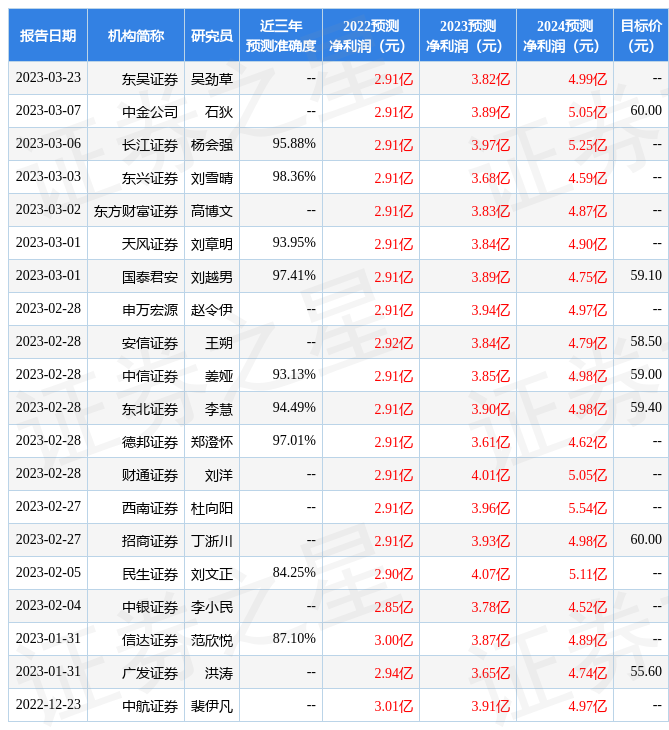Viewport: 669px width, 730px height.
Task: Click the 5.25亿 2024 profit value
Action: coord(588,145)
